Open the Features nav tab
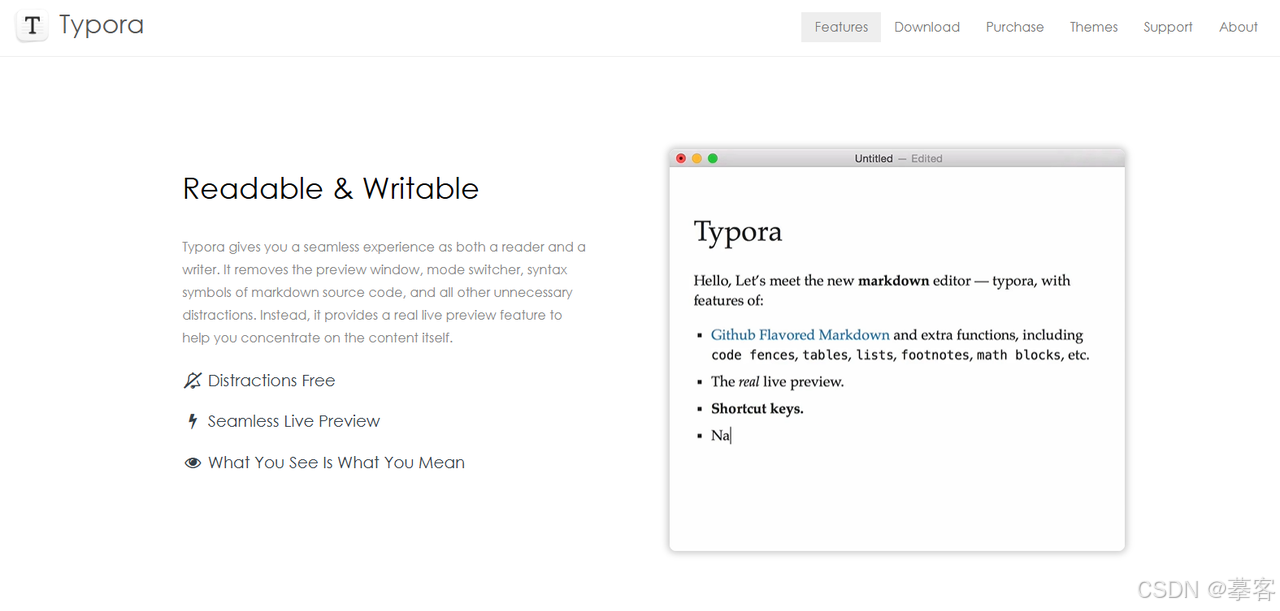1280x611 pixels. [x=841, y=27]
